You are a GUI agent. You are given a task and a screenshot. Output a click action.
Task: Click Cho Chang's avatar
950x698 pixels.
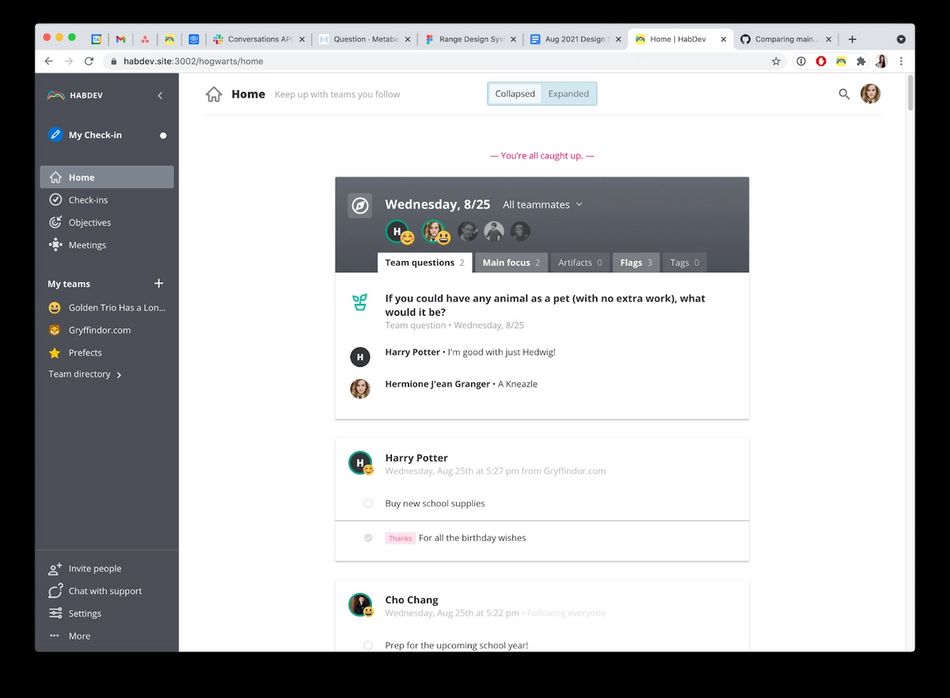click(360, 604)
